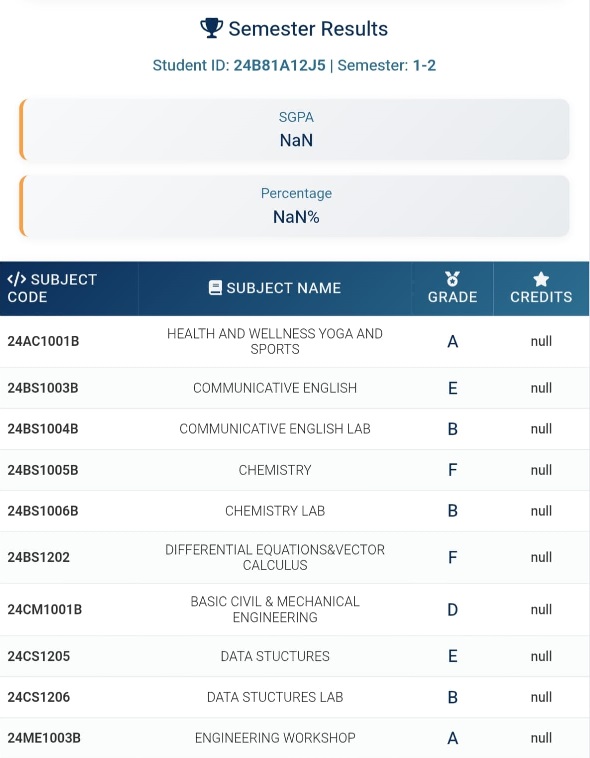Click the Student ID 24B81A12J5 text
The width and height of the screenshot is (590, 758).
239,65
